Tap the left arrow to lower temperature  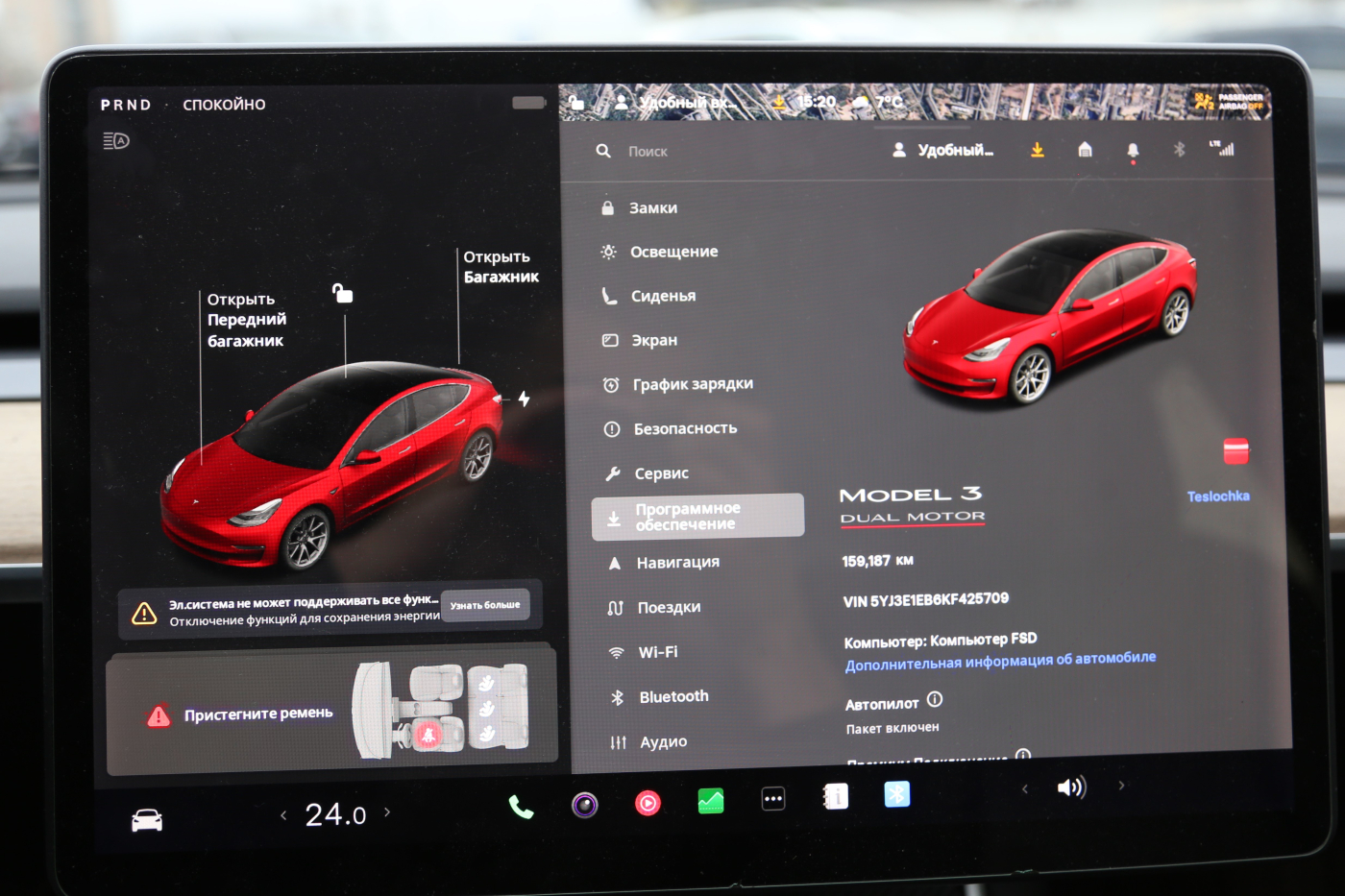pyautogui.click(x=282, y=814)
